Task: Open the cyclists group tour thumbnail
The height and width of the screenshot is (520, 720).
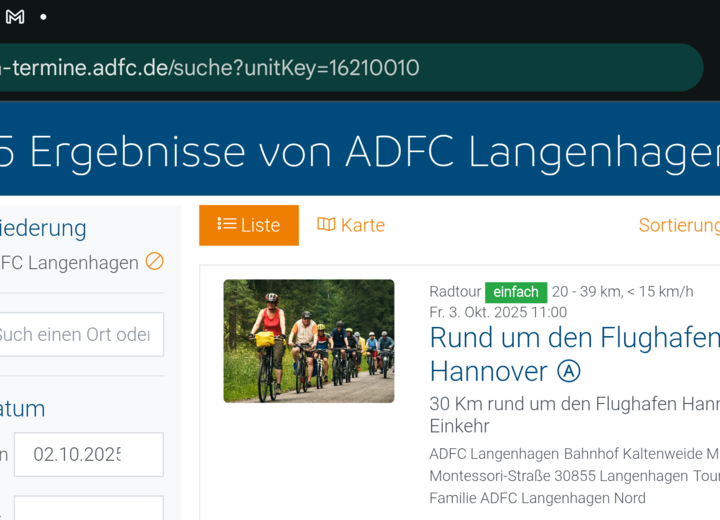Action: (x=309, y=341)
